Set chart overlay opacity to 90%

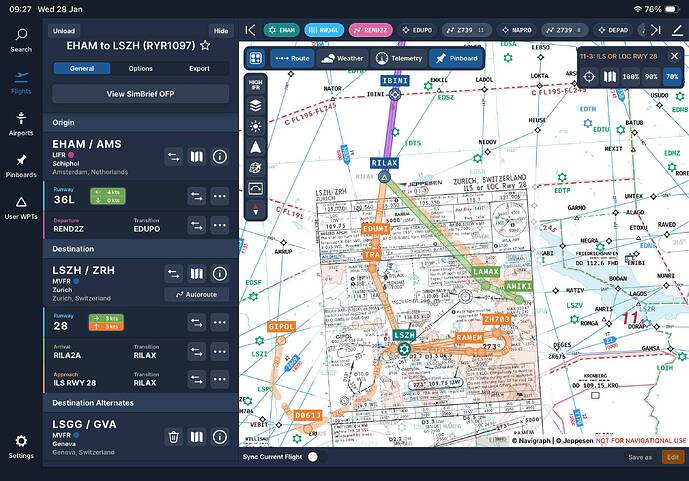(651, 76)
